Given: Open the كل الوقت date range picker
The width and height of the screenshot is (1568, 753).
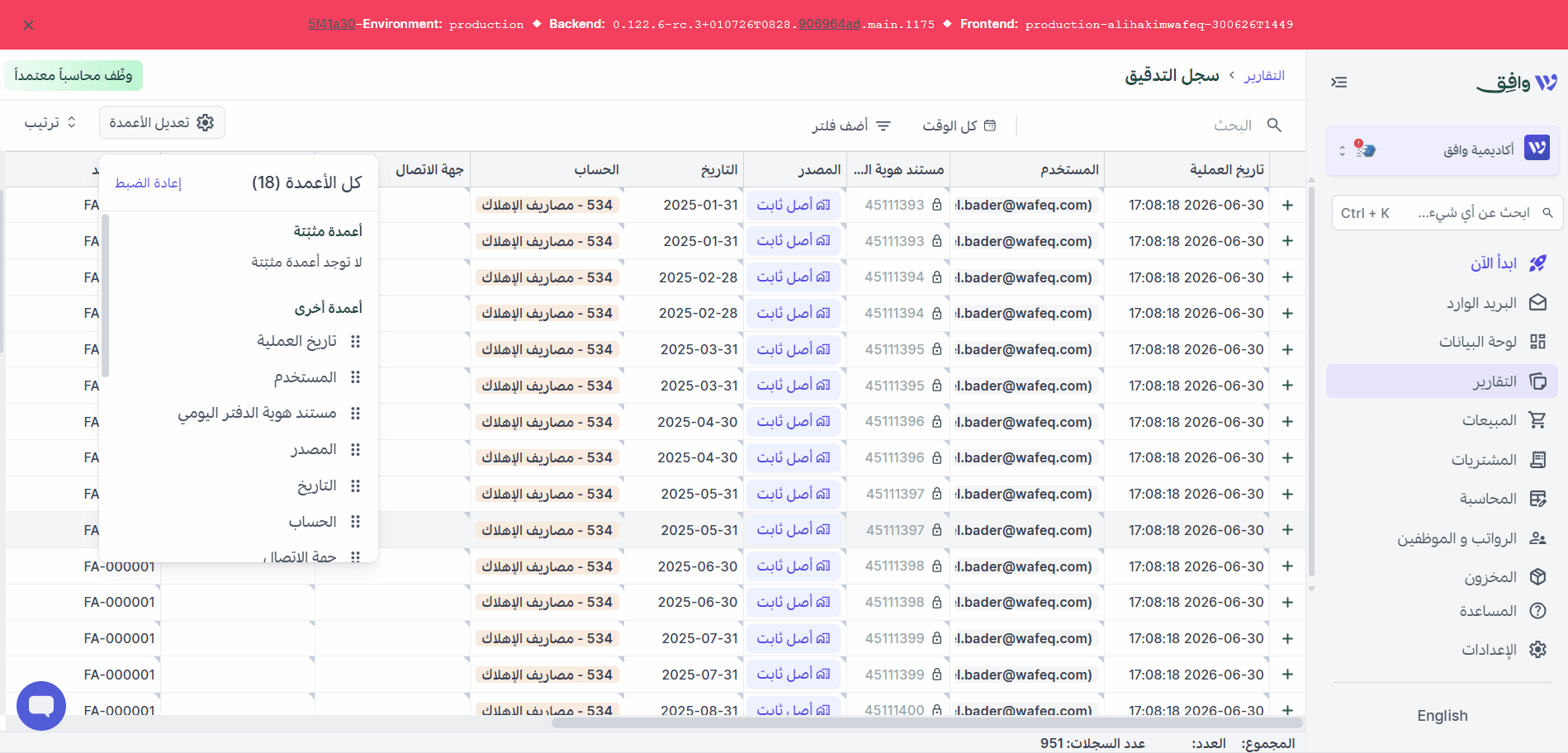Looking at the screenshot, I should 959,125.
